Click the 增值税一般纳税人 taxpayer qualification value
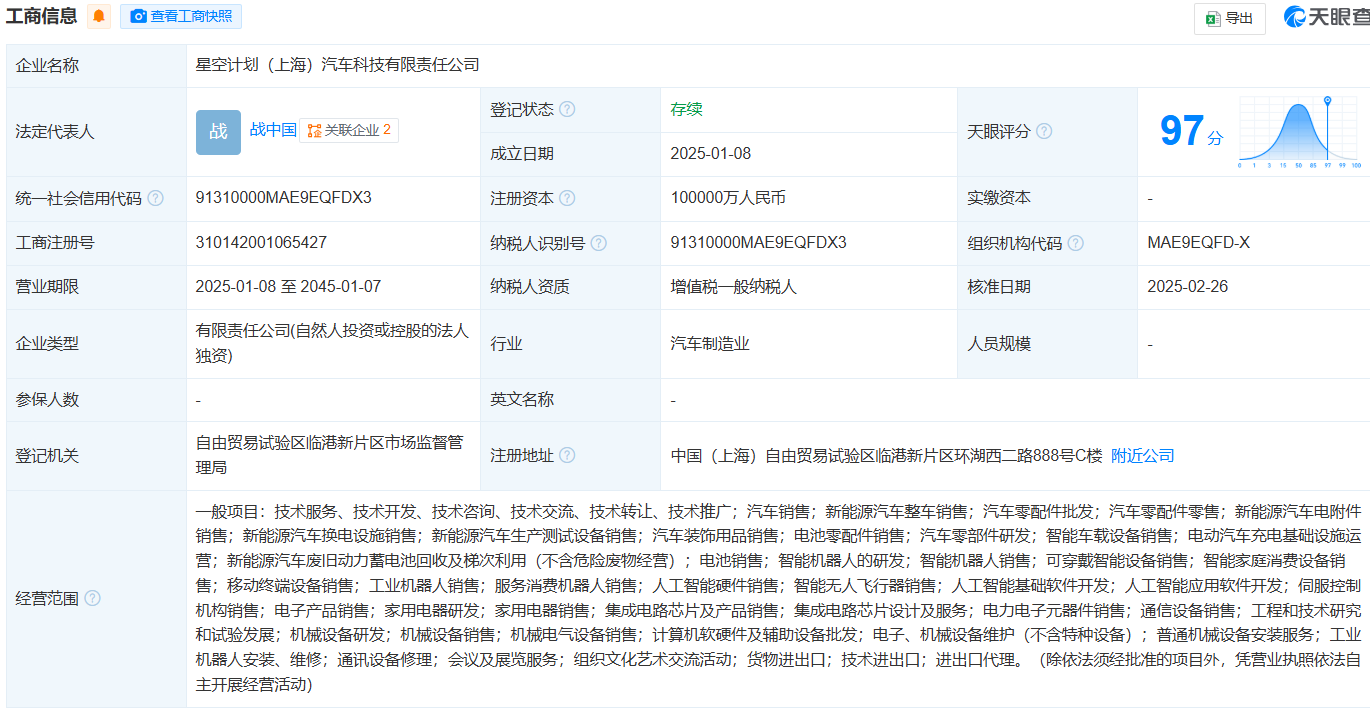 [x=734, y=287]
